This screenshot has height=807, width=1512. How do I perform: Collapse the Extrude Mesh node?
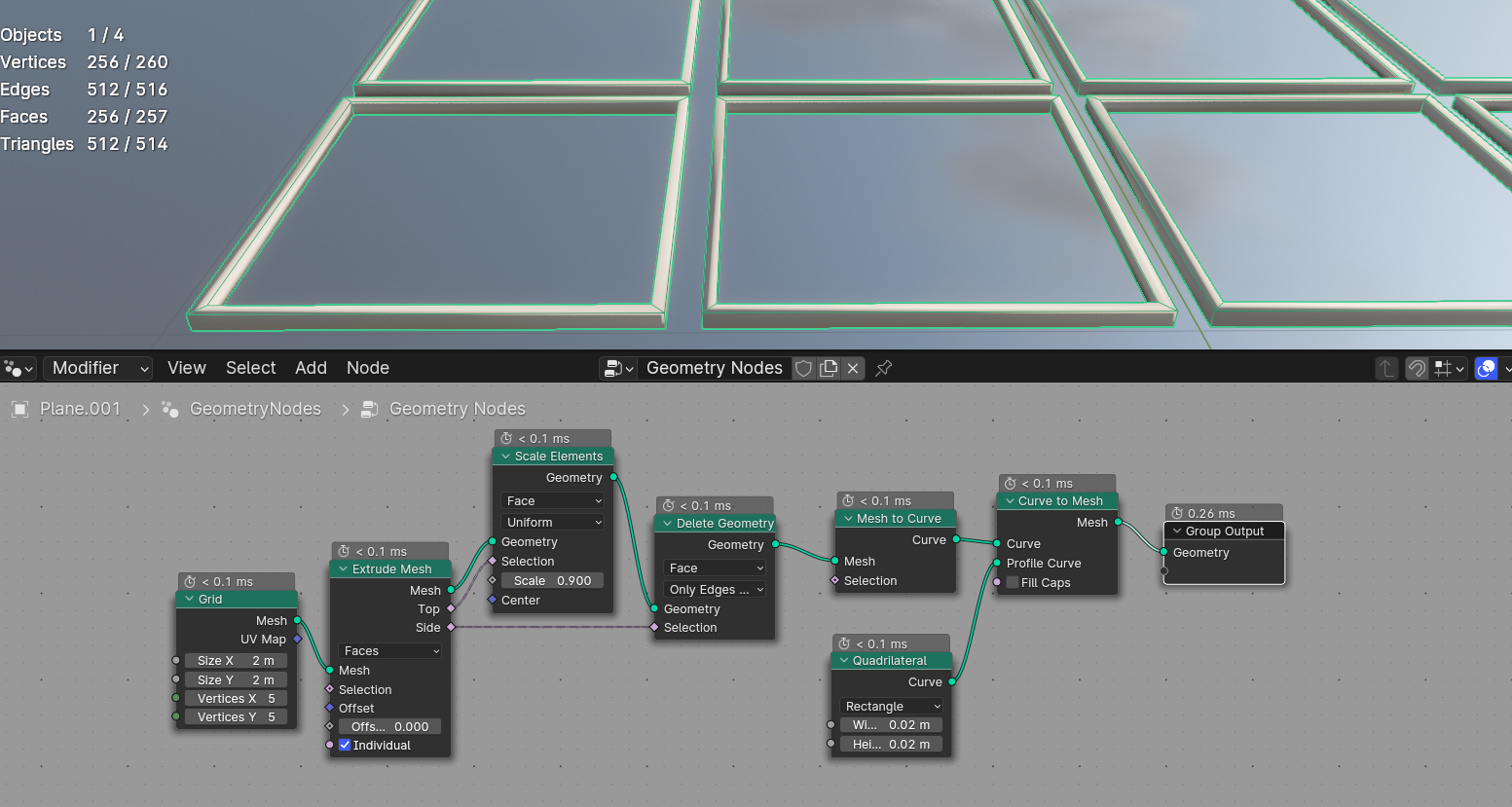[x=344, y=569]
